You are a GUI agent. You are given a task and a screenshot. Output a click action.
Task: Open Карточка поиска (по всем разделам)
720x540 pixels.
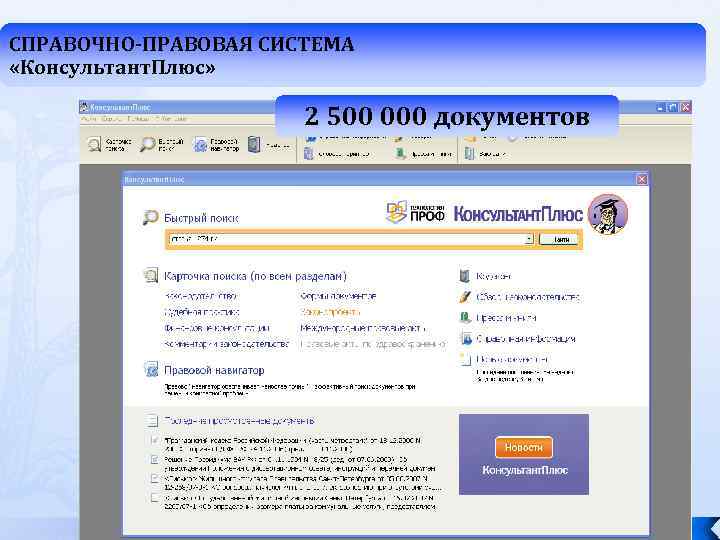coord(255,276)
